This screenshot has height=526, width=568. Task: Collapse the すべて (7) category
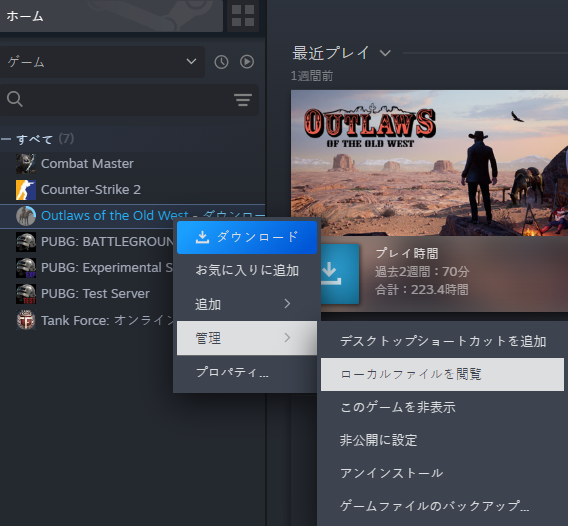(6, 139)
